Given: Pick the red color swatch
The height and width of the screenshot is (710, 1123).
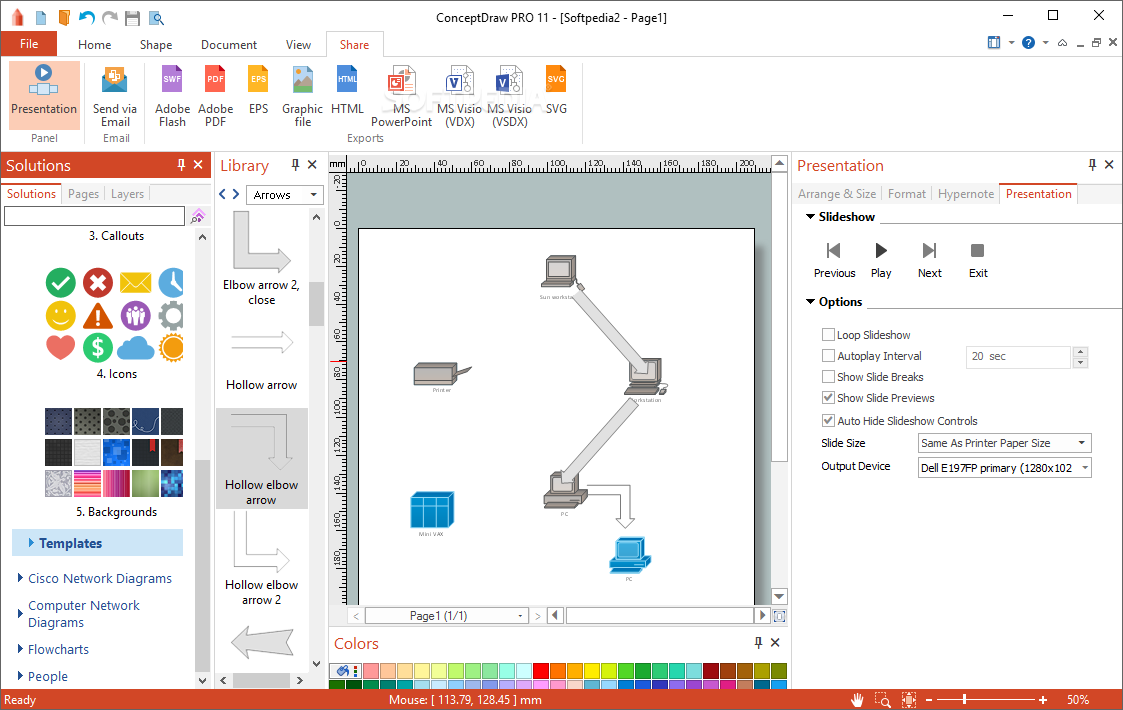Looking at the screenshot, I should tap(541, 671).
